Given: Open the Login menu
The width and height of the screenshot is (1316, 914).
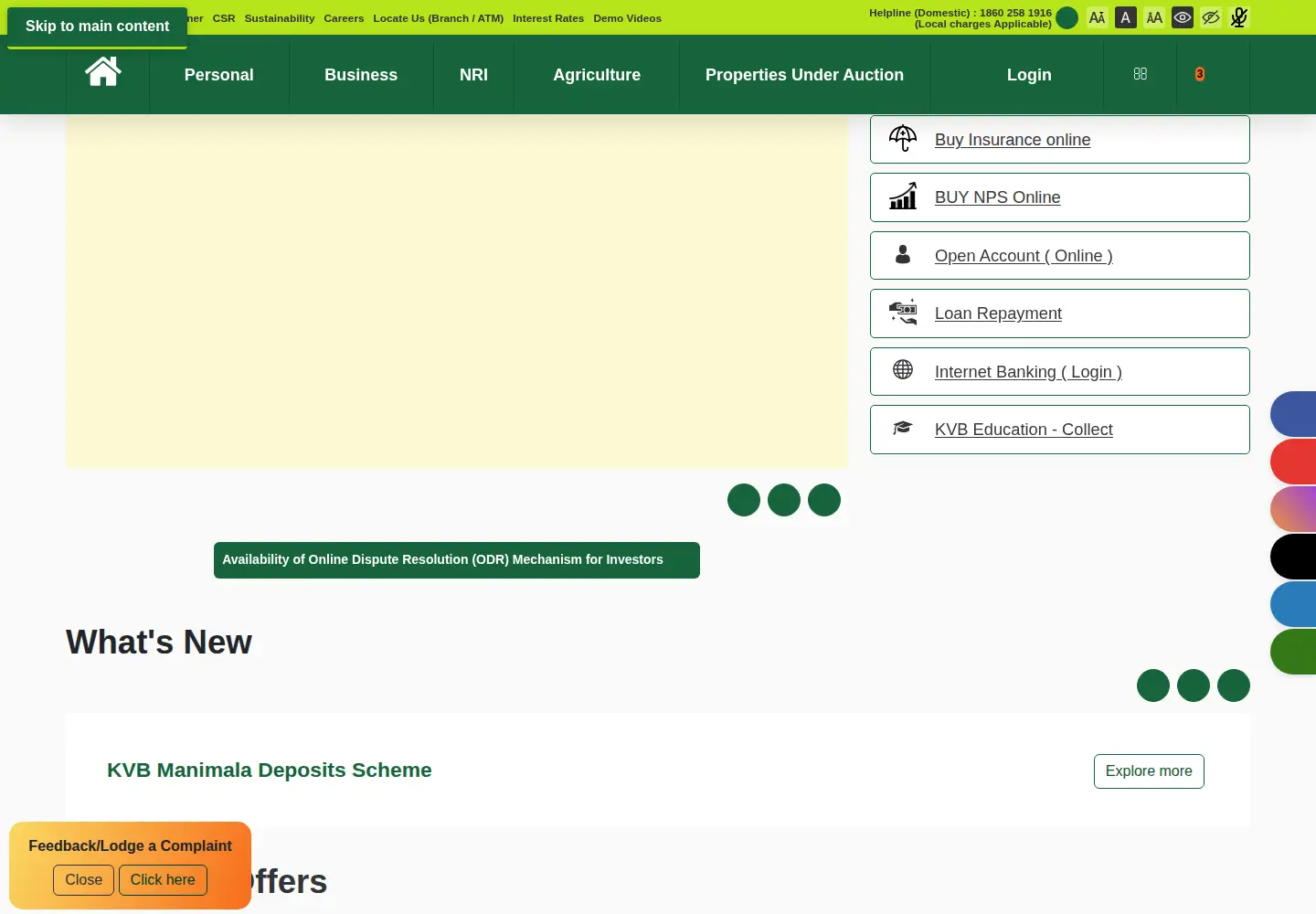Looking at the screenshot, I should 1029,75.
